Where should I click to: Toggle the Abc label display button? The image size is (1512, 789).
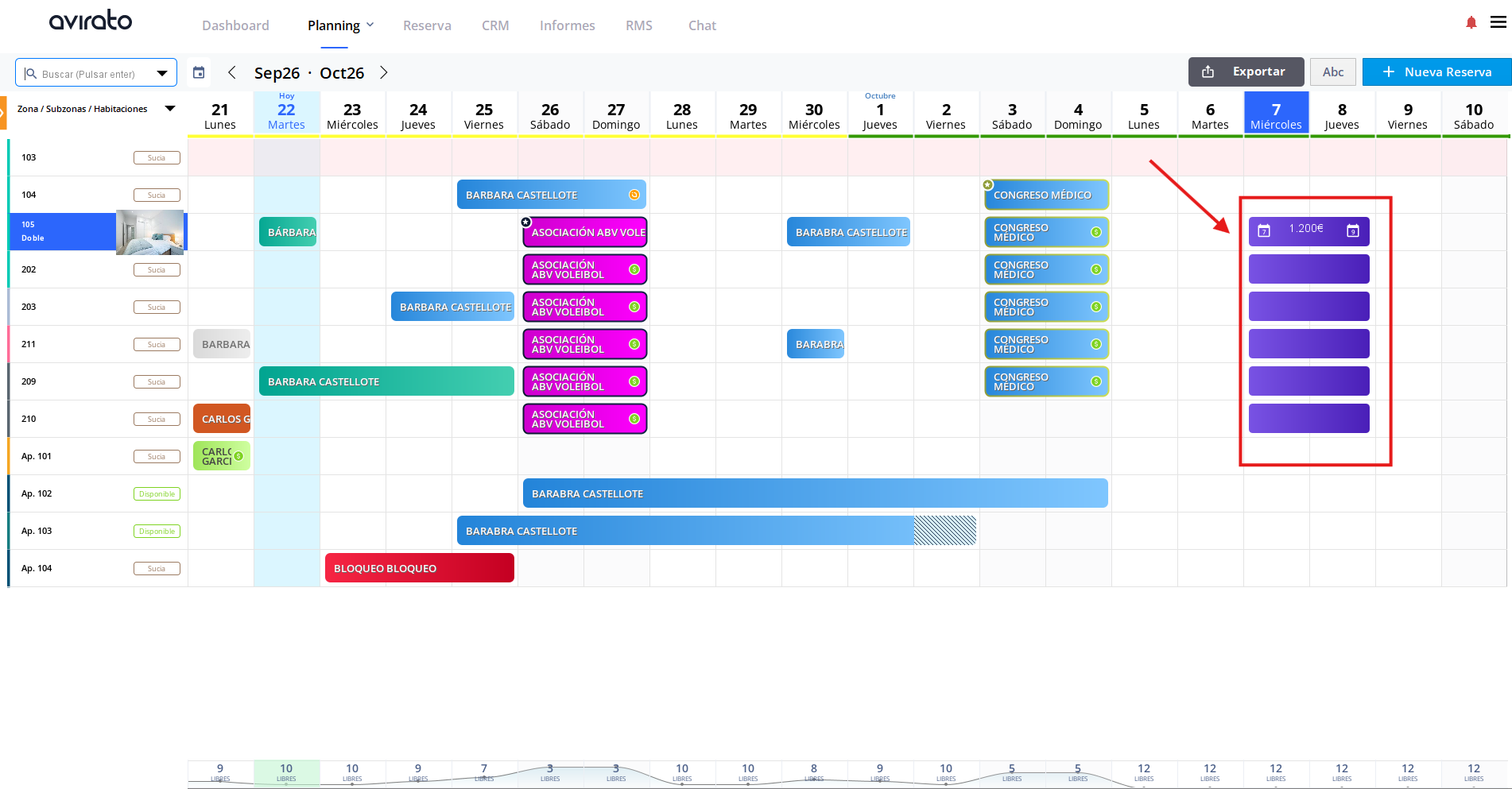[x=1333, y=72]
